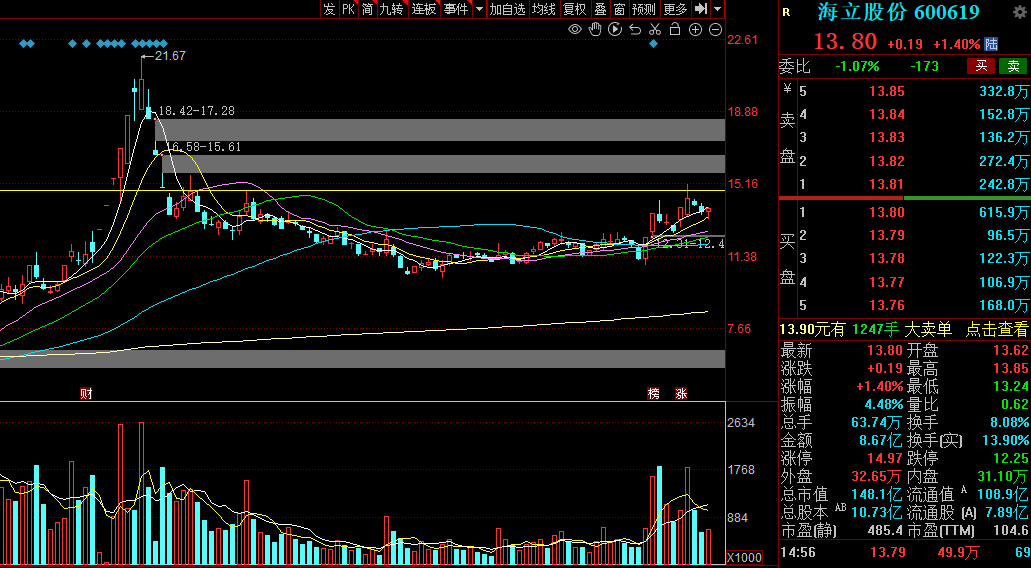Zoom out with the minus circle icon
Screen dimensions: 1031x568
click(715, 29)
